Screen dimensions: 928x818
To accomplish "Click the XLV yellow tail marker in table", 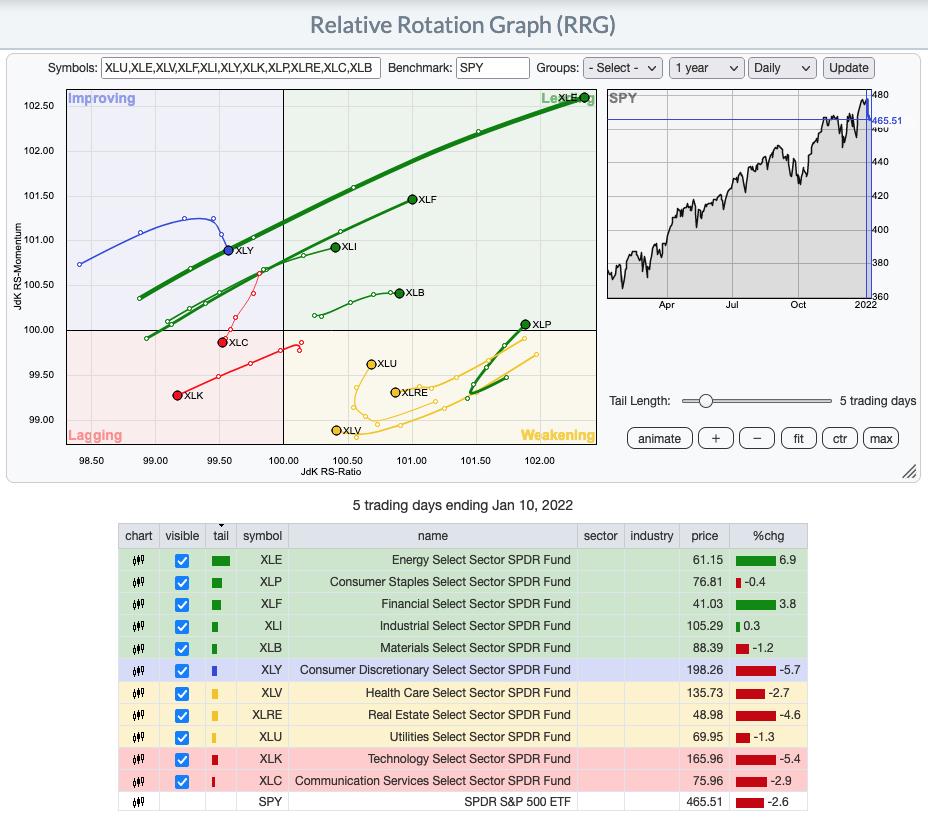I will pyautogui.click(x=215, y=693).
